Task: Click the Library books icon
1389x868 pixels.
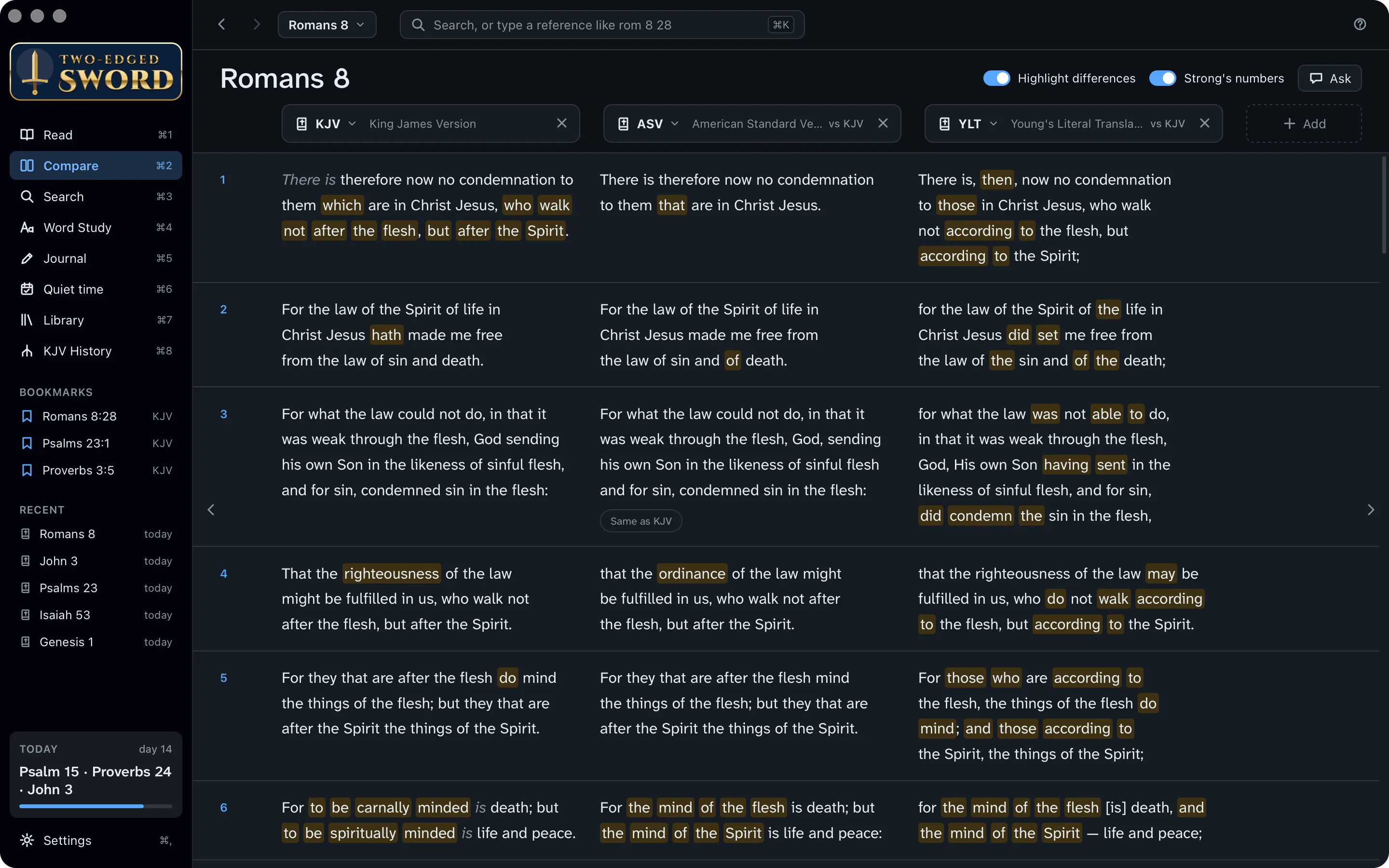Action: pyautogui.click(x=27, y=320)
